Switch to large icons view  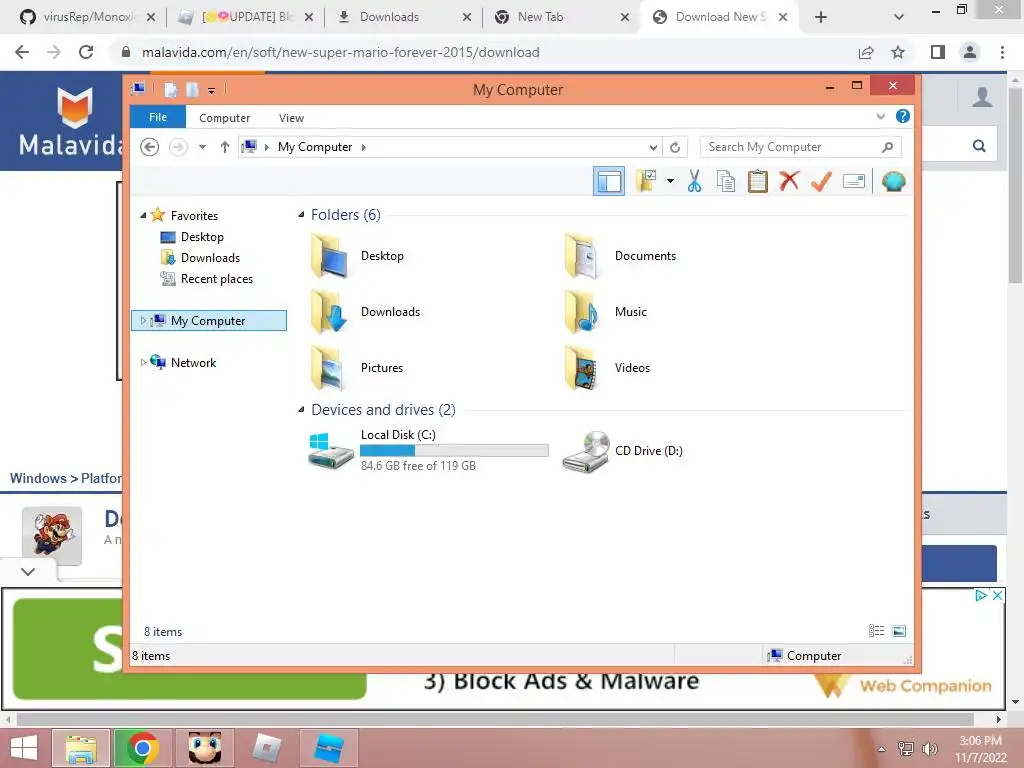(x=899, y=631)
